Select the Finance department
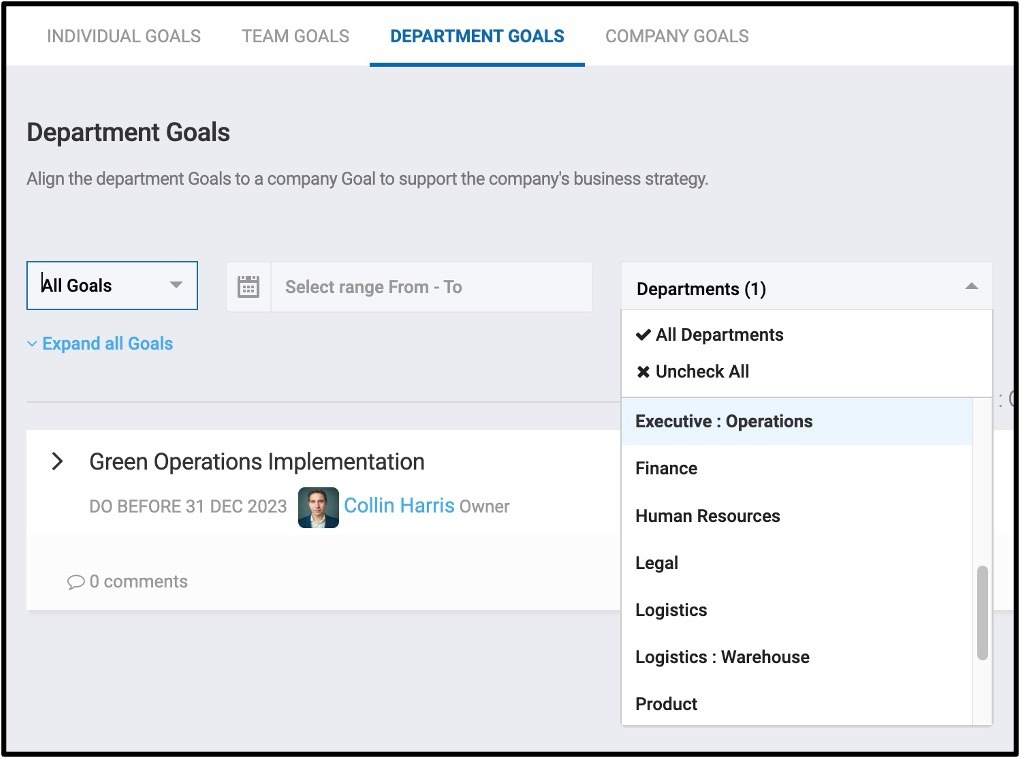Image resolution: width=1020 pixels, height=758 pixels. pos(666,468)
